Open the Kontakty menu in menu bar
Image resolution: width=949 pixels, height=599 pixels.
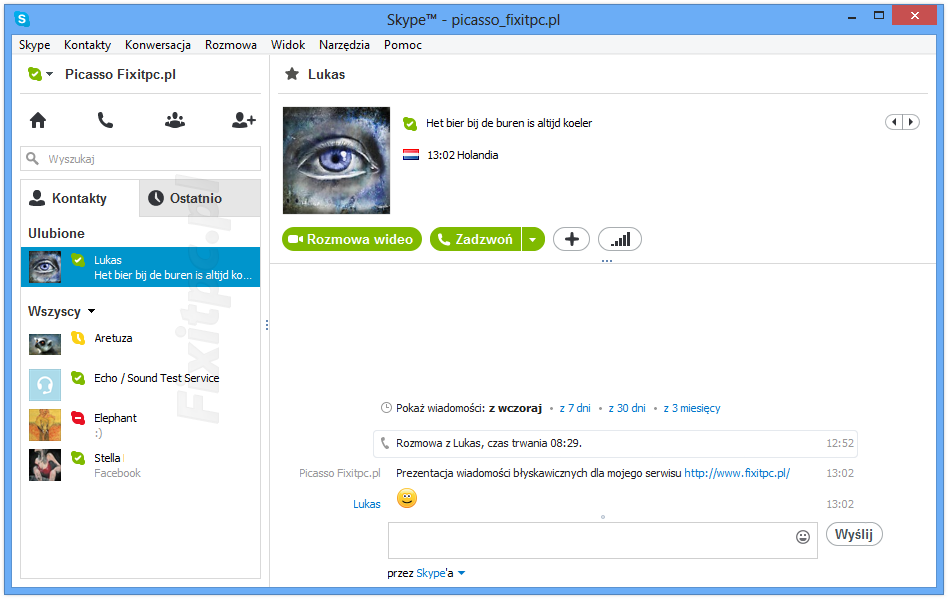(88, 45)
